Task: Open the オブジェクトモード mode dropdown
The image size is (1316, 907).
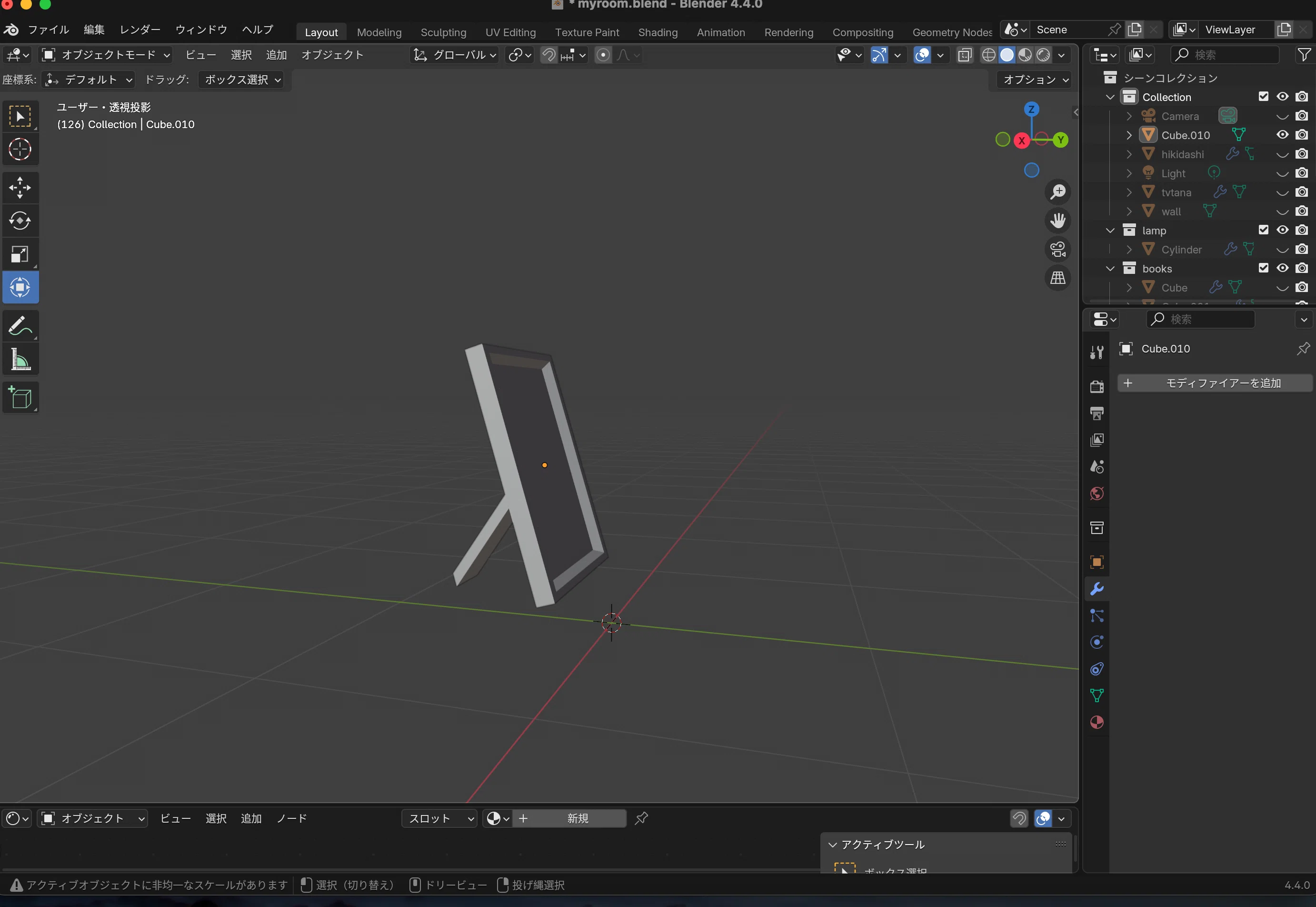Action: (106, 55)
